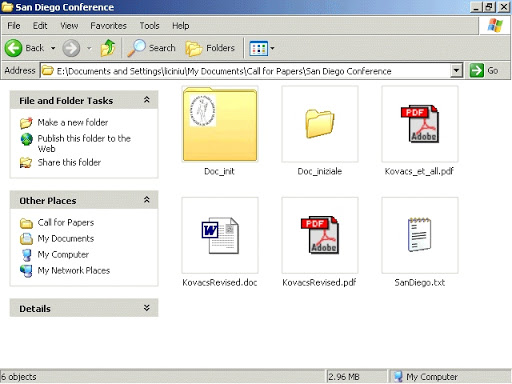Click the My Computer sidebar icon
The image size is (512, 384).
click(26, 255)
